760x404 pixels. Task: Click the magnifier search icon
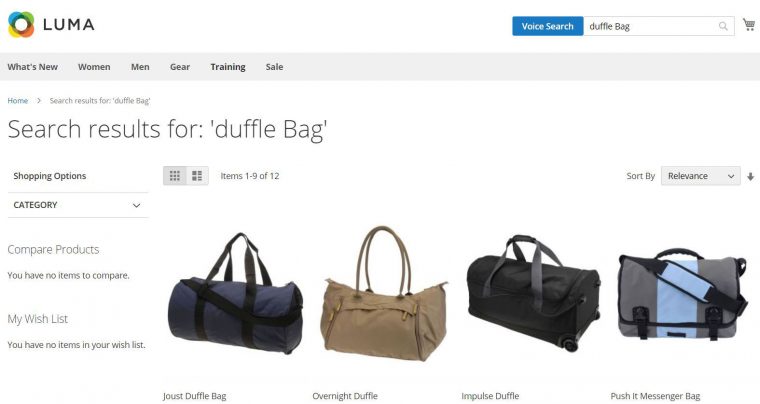coord(723,26)
